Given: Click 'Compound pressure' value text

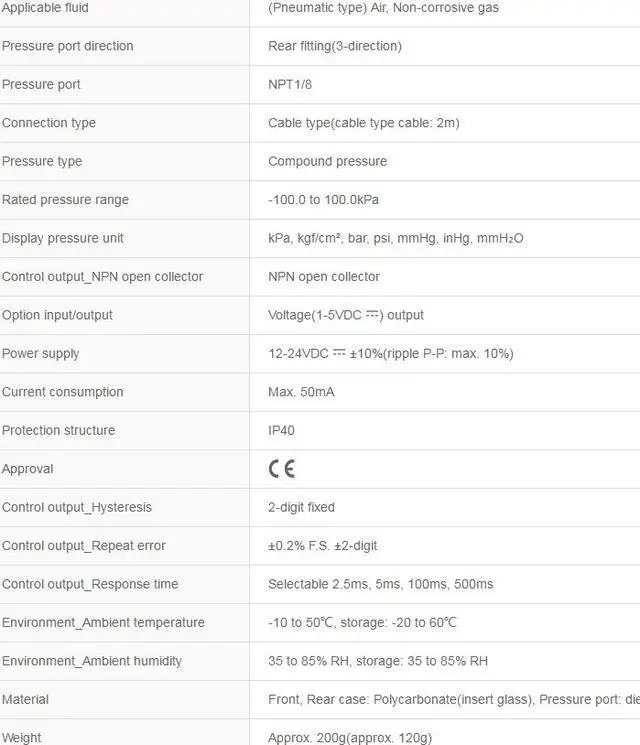Looking at the screenshot, I should coord(327,162).
